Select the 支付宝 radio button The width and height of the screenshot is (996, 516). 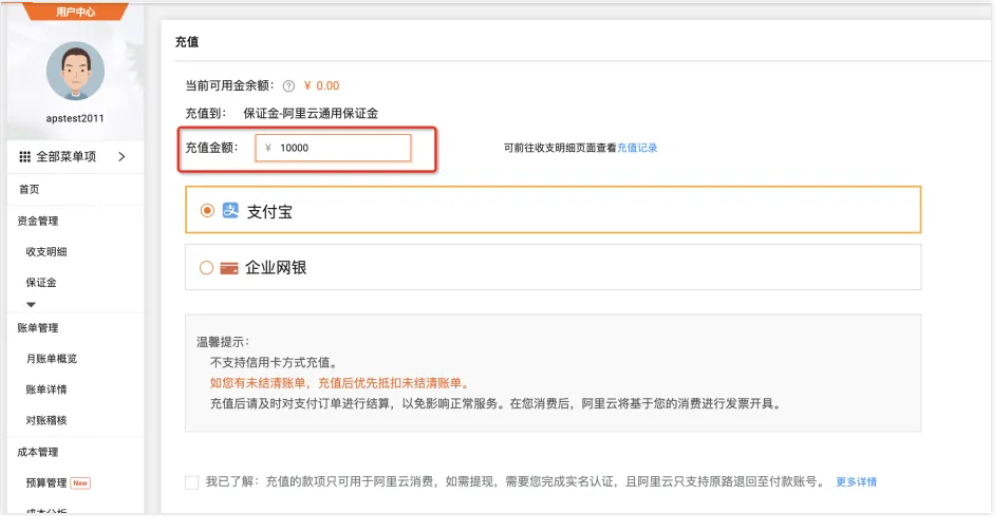206,211
